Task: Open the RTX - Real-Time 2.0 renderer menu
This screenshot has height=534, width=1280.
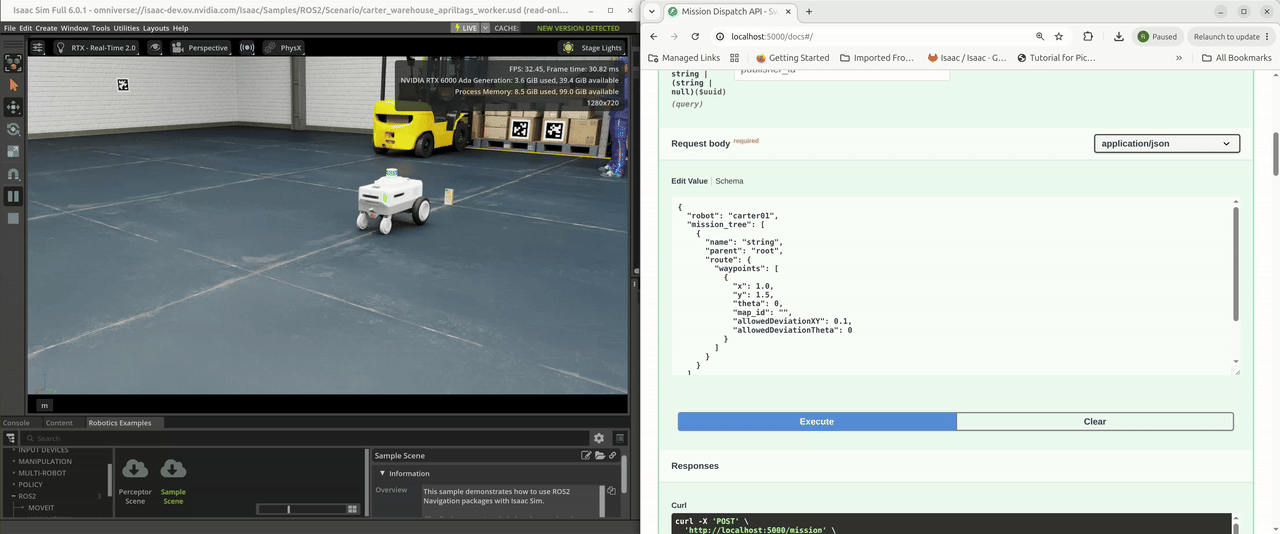Action: coord(95,47)
